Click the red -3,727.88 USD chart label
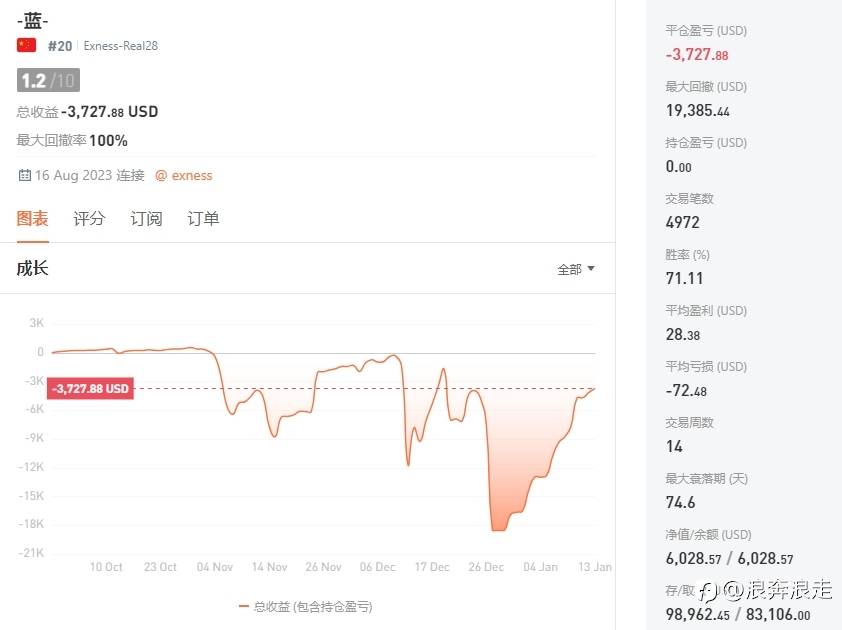This screenshot has width=842, height=630. (90, 388)
